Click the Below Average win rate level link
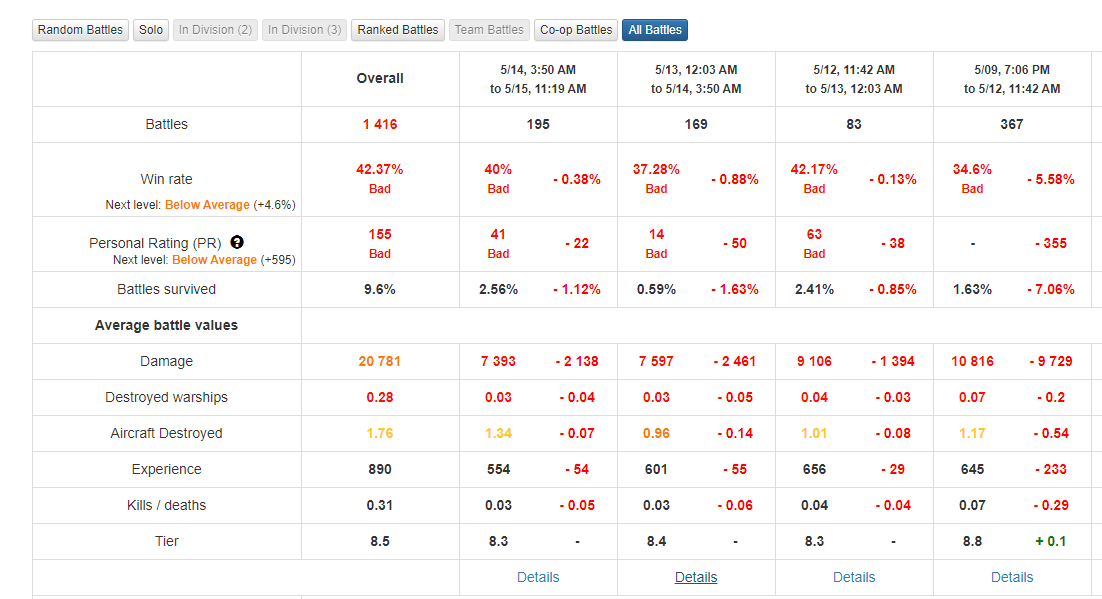 point(207,205)
